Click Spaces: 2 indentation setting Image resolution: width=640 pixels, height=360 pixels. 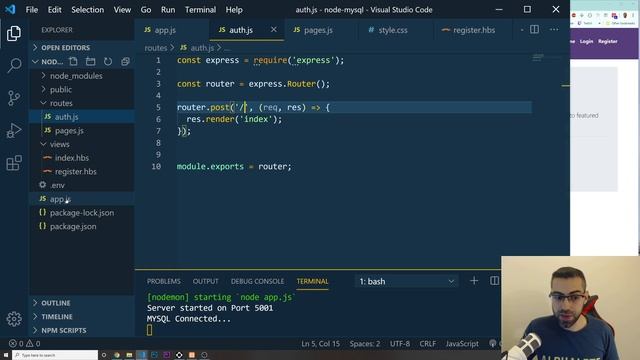pos(365,344)
